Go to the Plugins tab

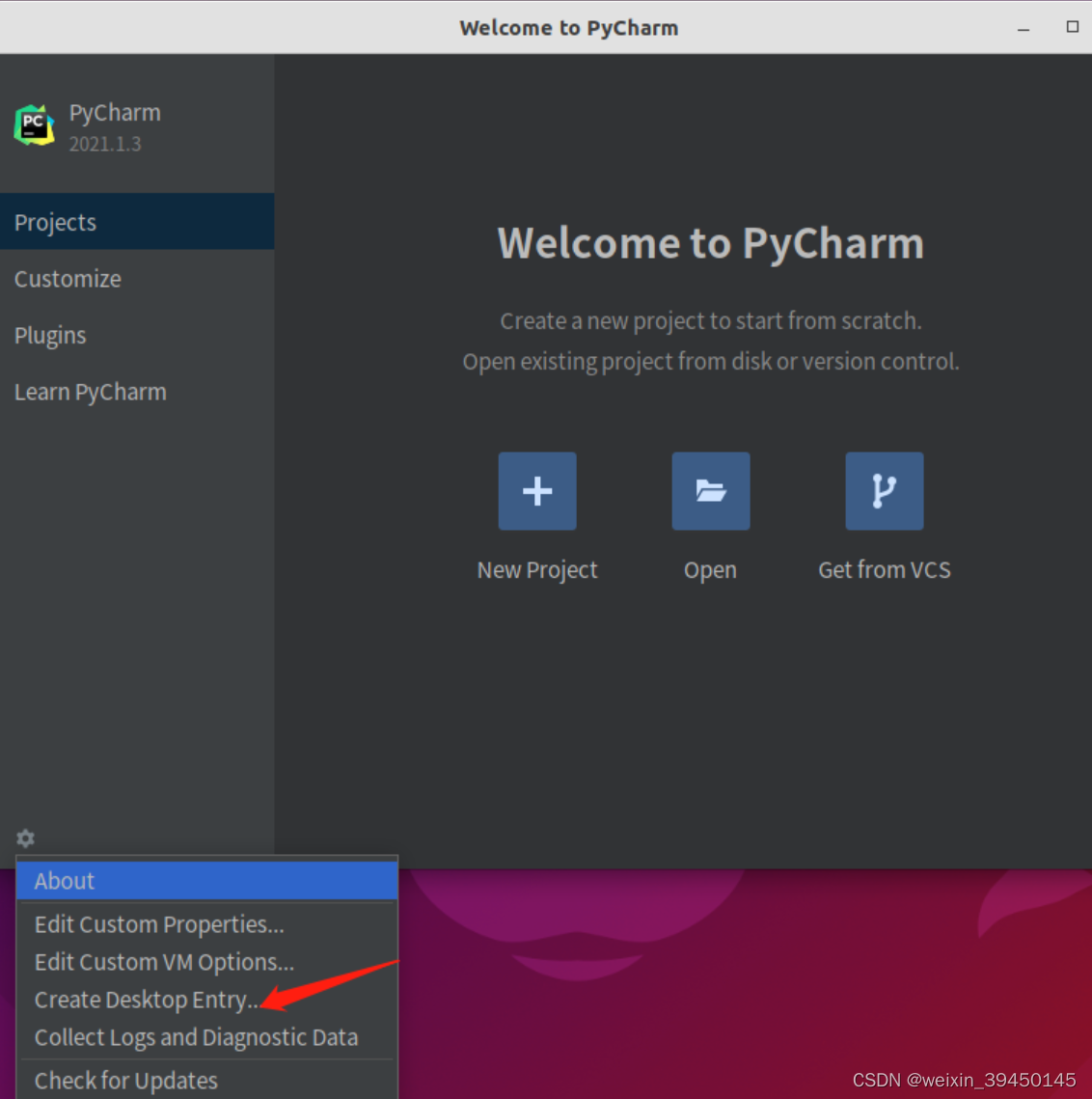coord(137,335)
